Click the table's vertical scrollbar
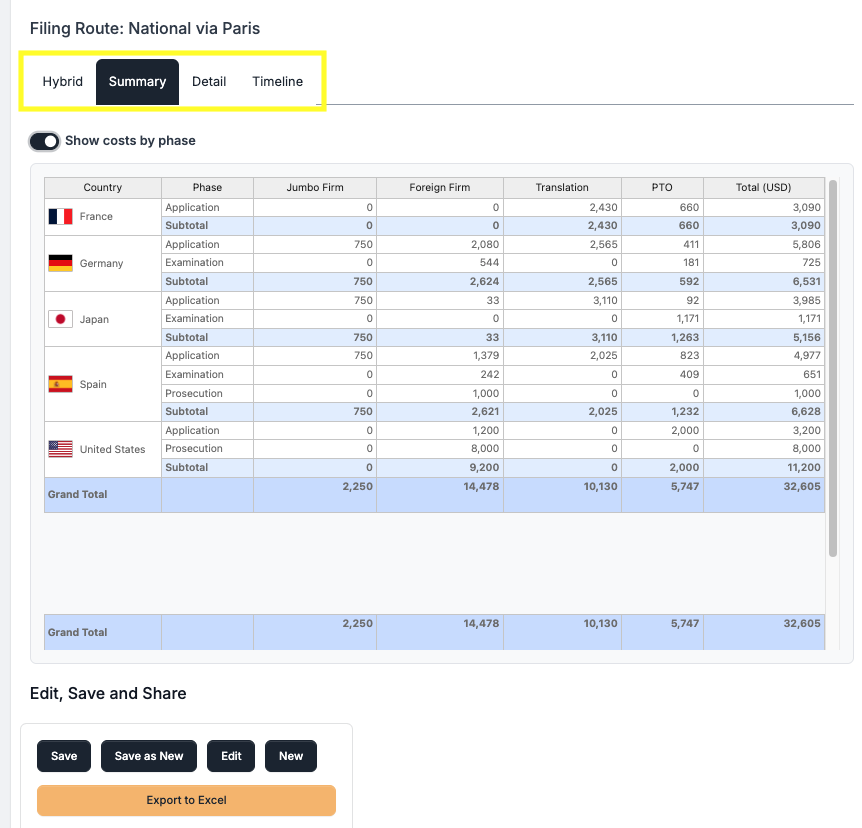Image resolution: width=862 pixels, height=828 pixels. (x=832, y=367)
